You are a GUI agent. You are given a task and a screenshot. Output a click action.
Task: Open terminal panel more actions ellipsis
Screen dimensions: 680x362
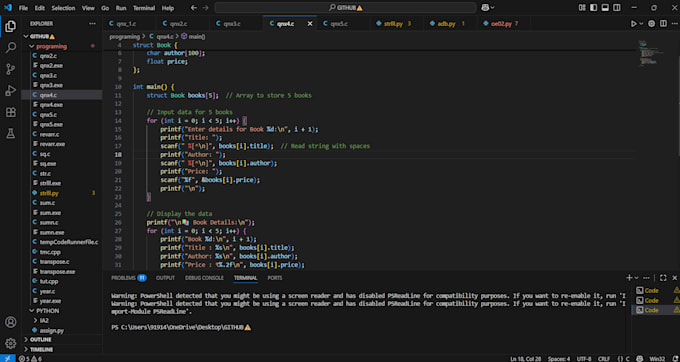(x=647, y=278)
